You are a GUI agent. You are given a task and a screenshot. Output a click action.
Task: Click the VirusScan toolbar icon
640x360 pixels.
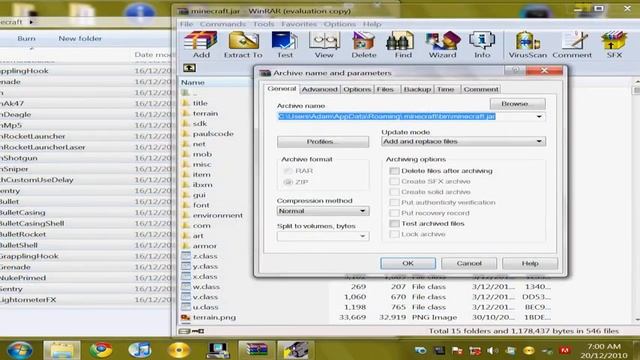(528, 44)
